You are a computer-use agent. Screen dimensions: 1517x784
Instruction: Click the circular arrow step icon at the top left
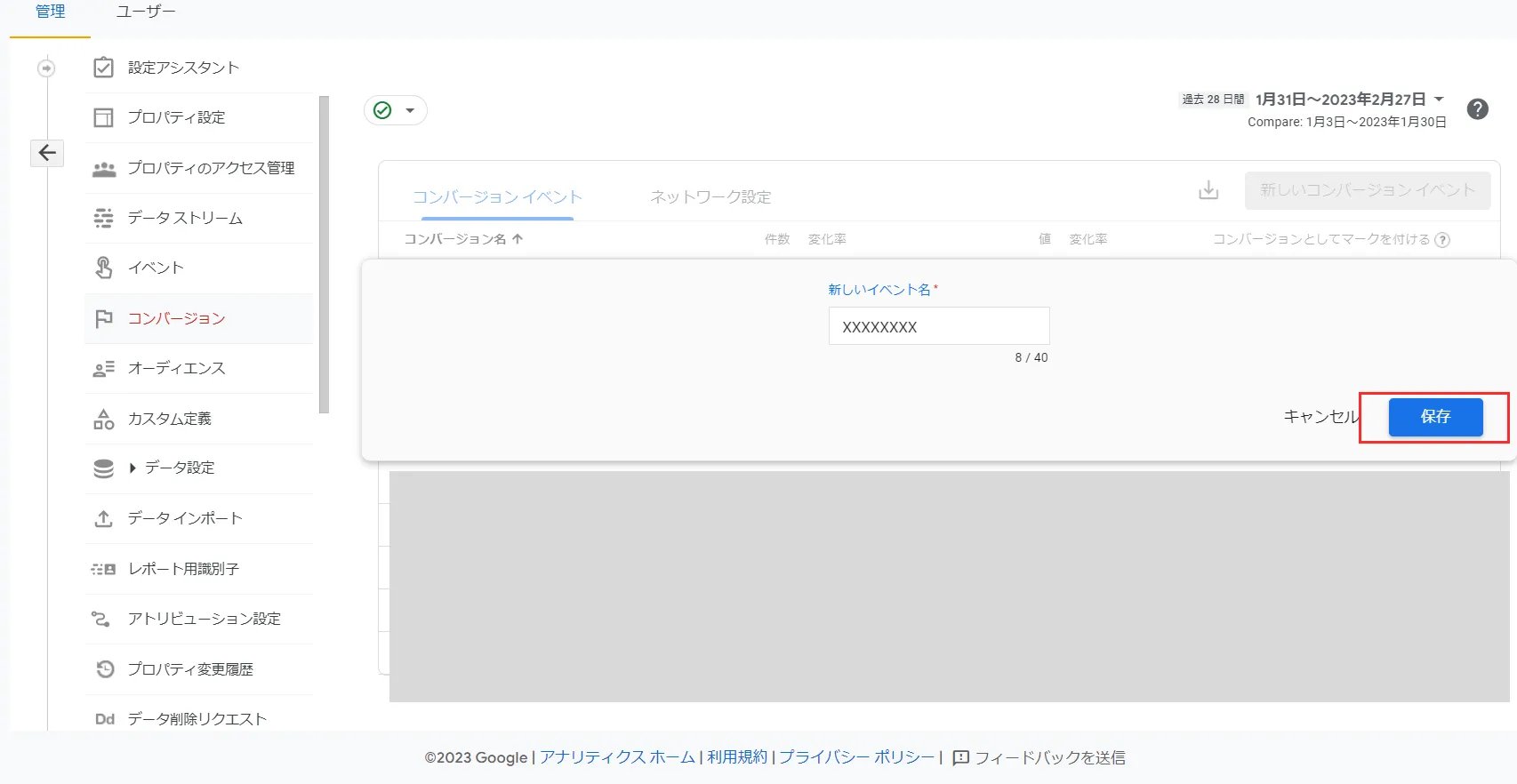[46, 68]
